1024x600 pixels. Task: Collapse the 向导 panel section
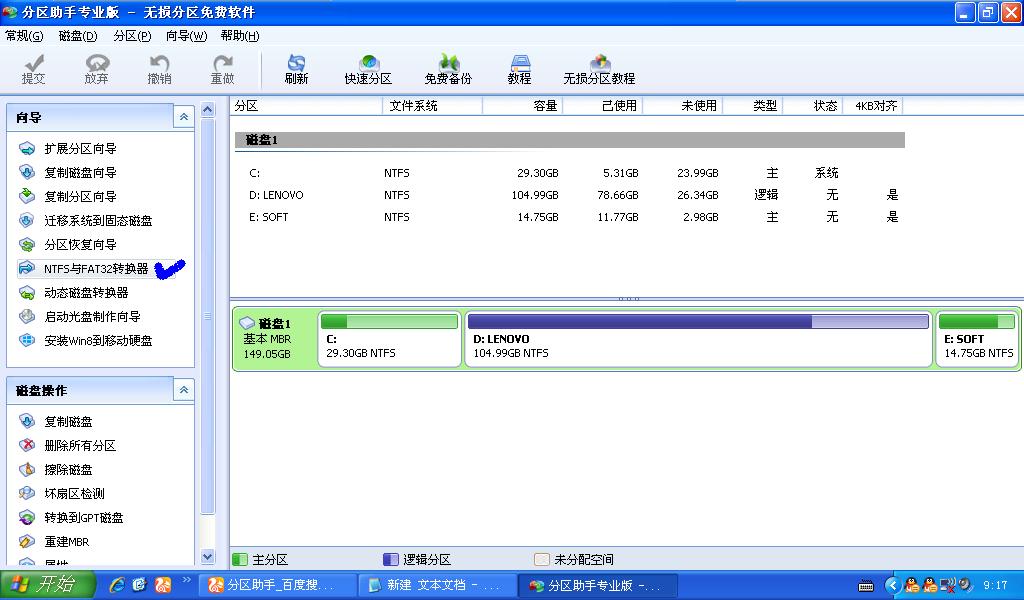[183, 118]
